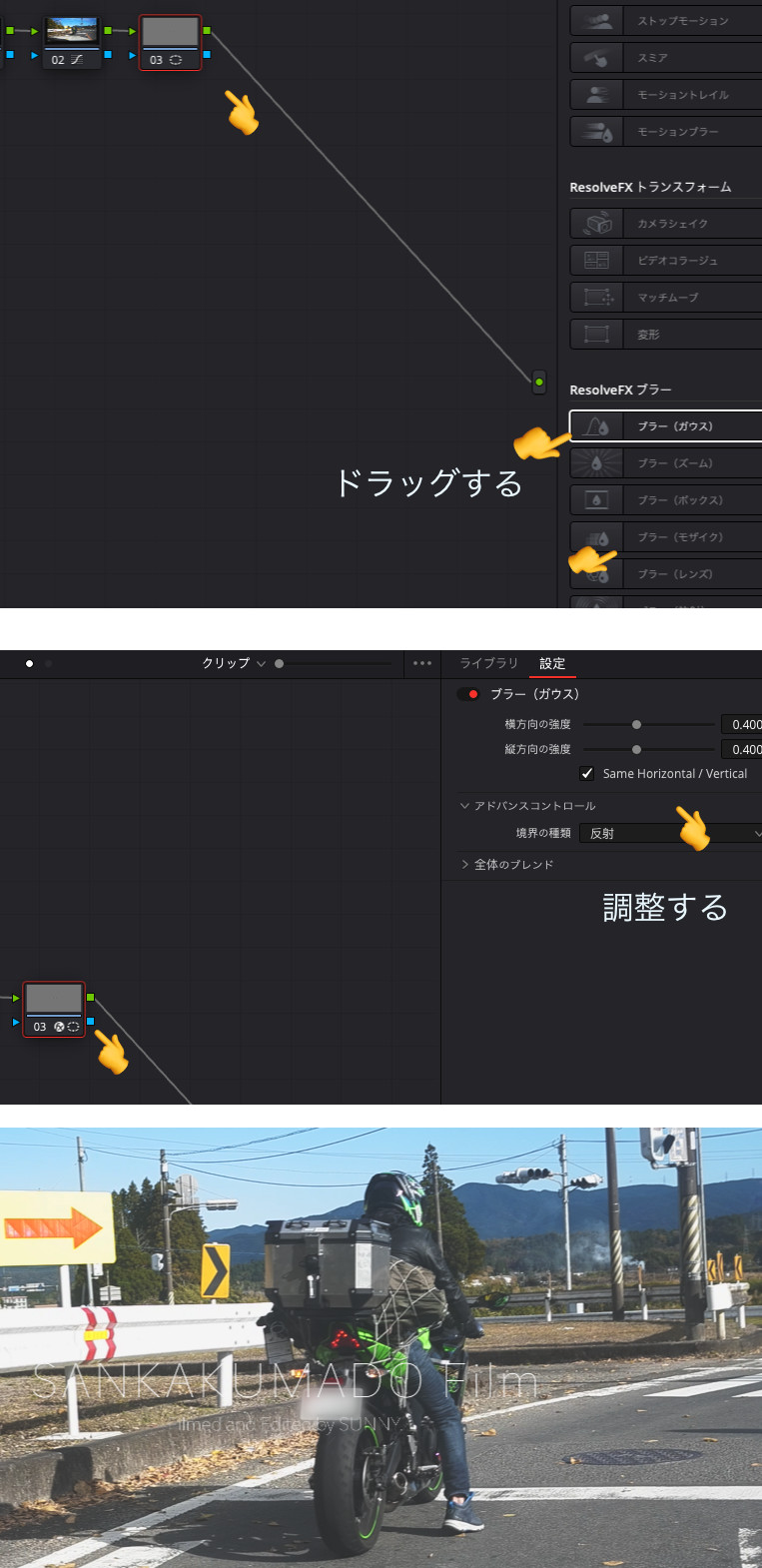Click the スミア effect icon
The image size is (762, 1568).
pyautogui.click(x=597, y=58)
